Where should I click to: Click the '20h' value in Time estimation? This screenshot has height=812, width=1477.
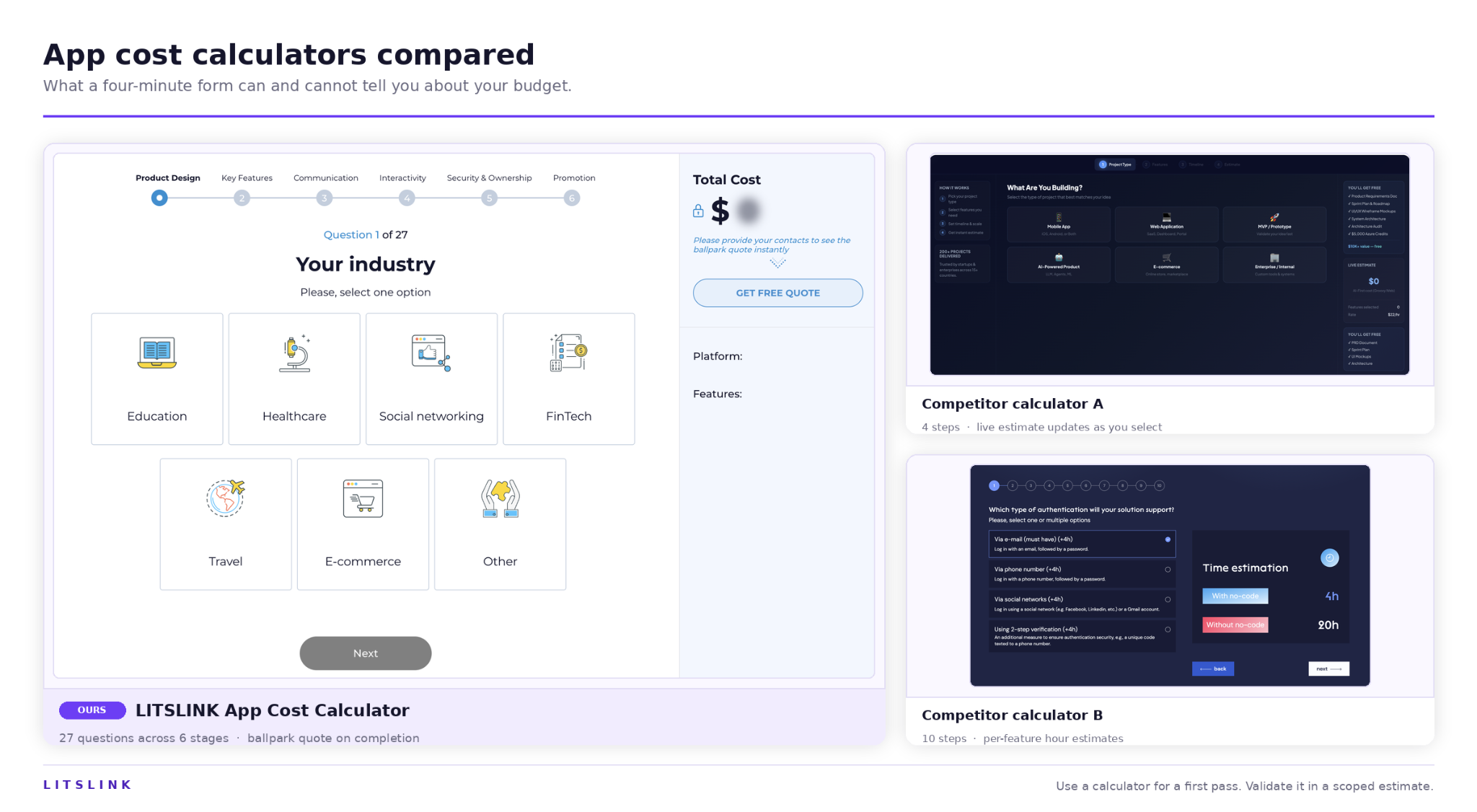click(x=1328, y=625)
